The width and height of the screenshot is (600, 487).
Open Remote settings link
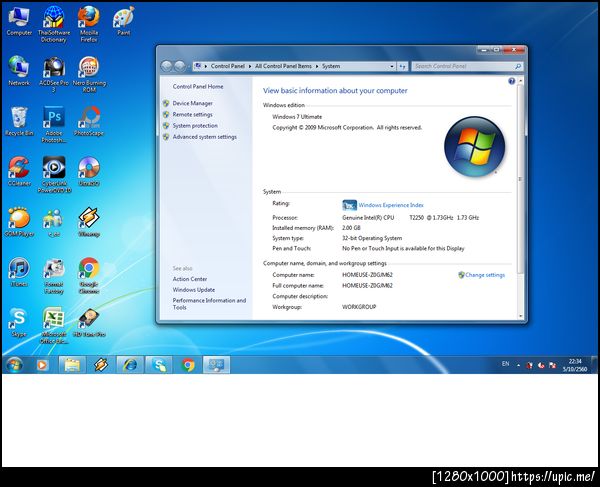pyautogui.click(x=192, y=114)
